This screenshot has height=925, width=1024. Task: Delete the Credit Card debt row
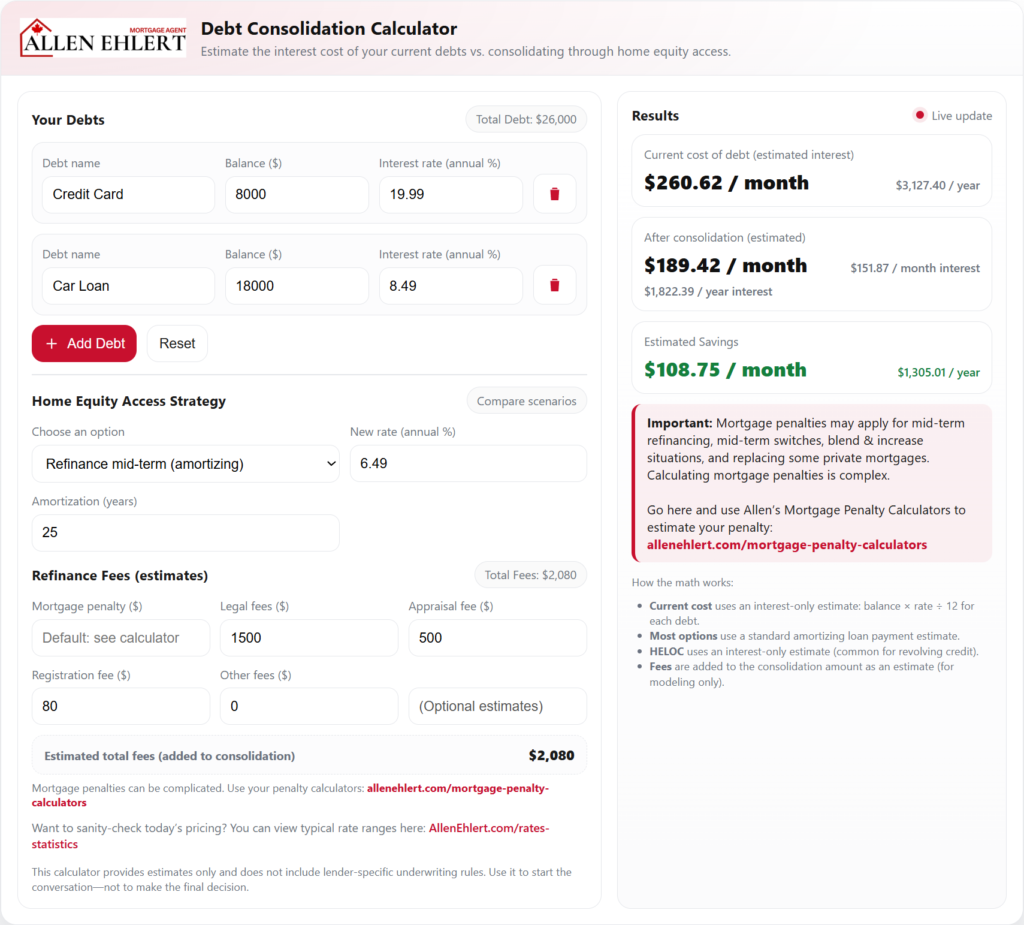(x=554, y=194)
